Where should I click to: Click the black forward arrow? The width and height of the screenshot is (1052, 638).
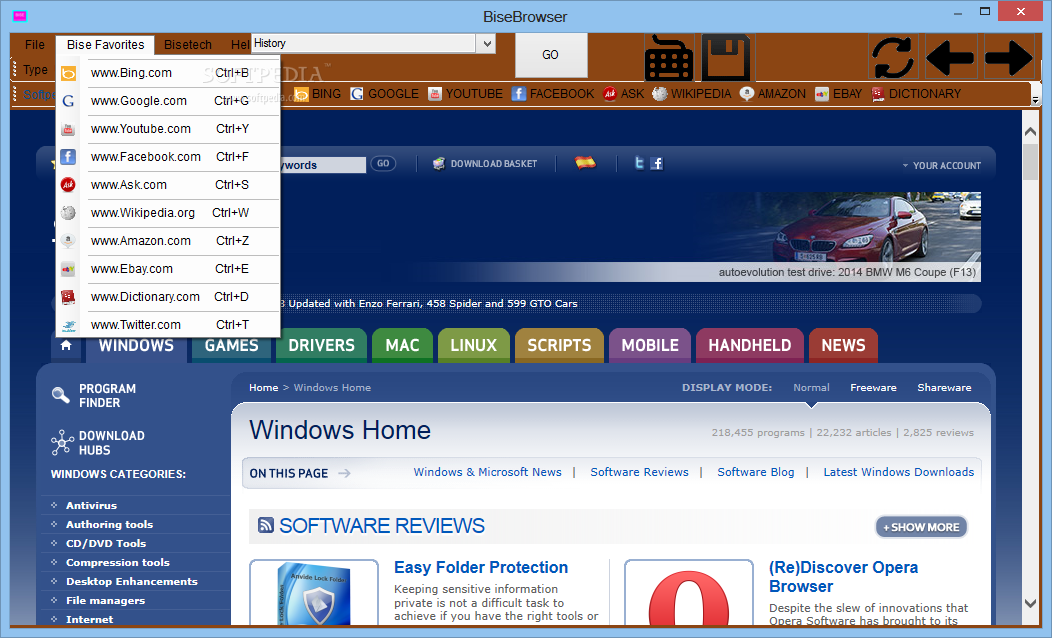coord(1009,58)
